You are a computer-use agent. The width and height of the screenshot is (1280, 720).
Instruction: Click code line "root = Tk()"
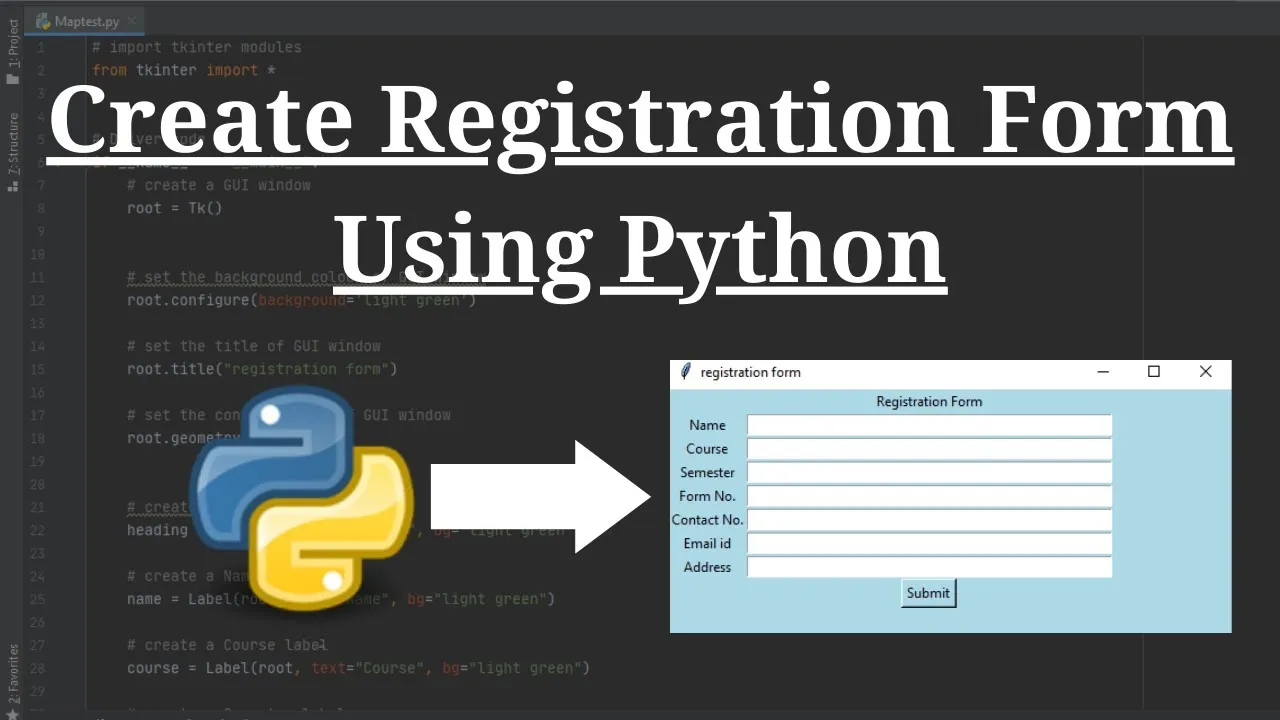[174, 208]
